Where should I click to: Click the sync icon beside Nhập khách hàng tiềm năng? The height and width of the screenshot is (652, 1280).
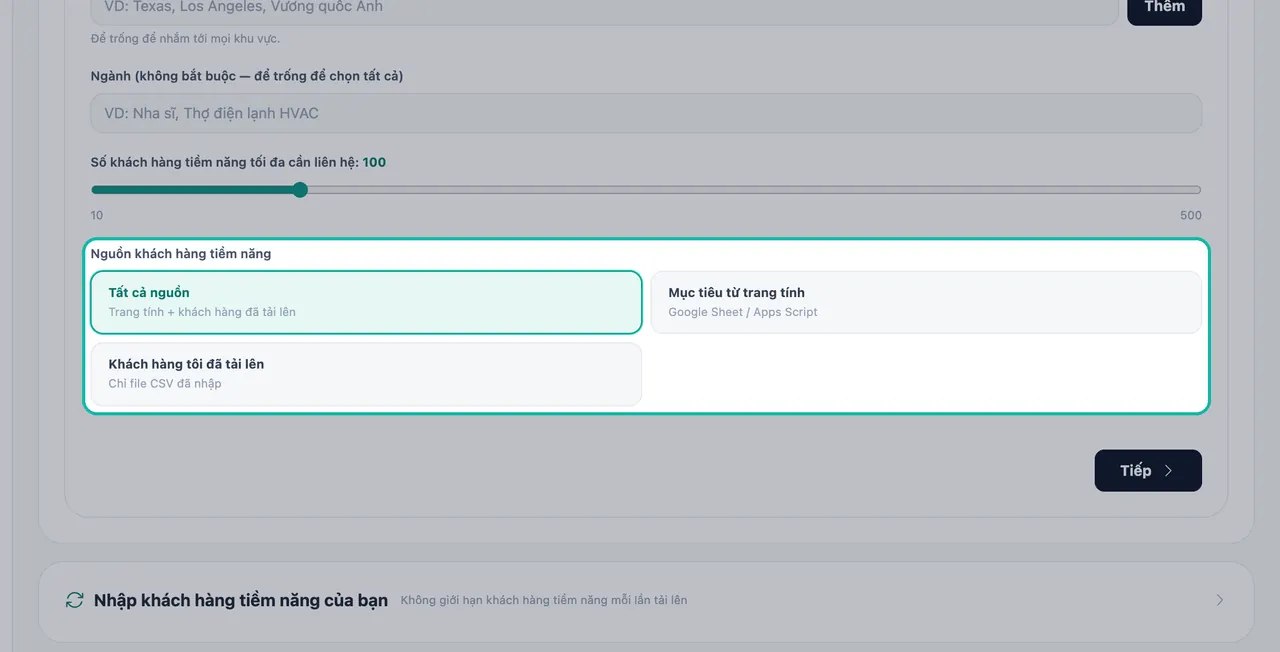pos(74,600)
